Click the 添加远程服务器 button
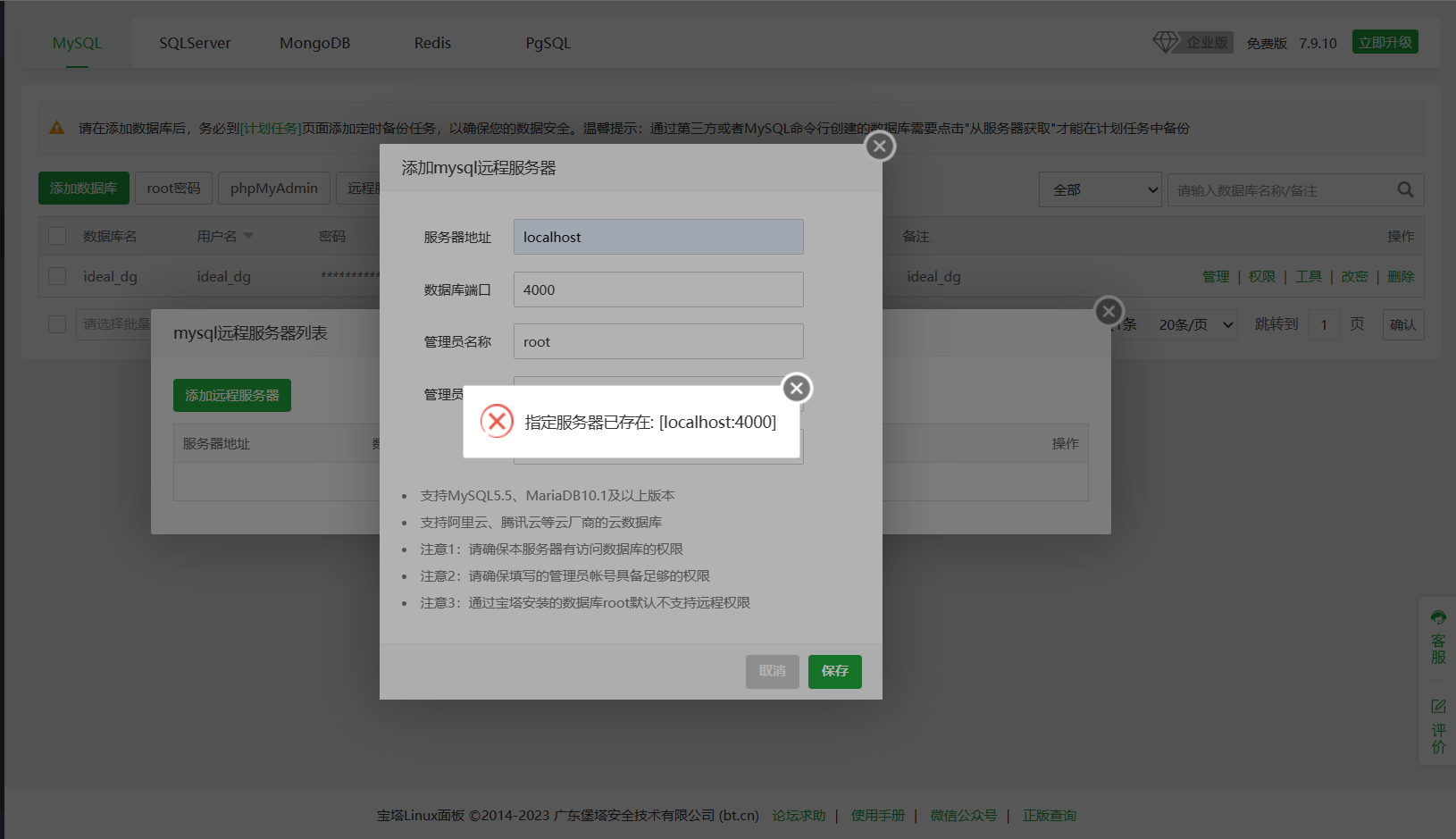 tap(232, 395)
